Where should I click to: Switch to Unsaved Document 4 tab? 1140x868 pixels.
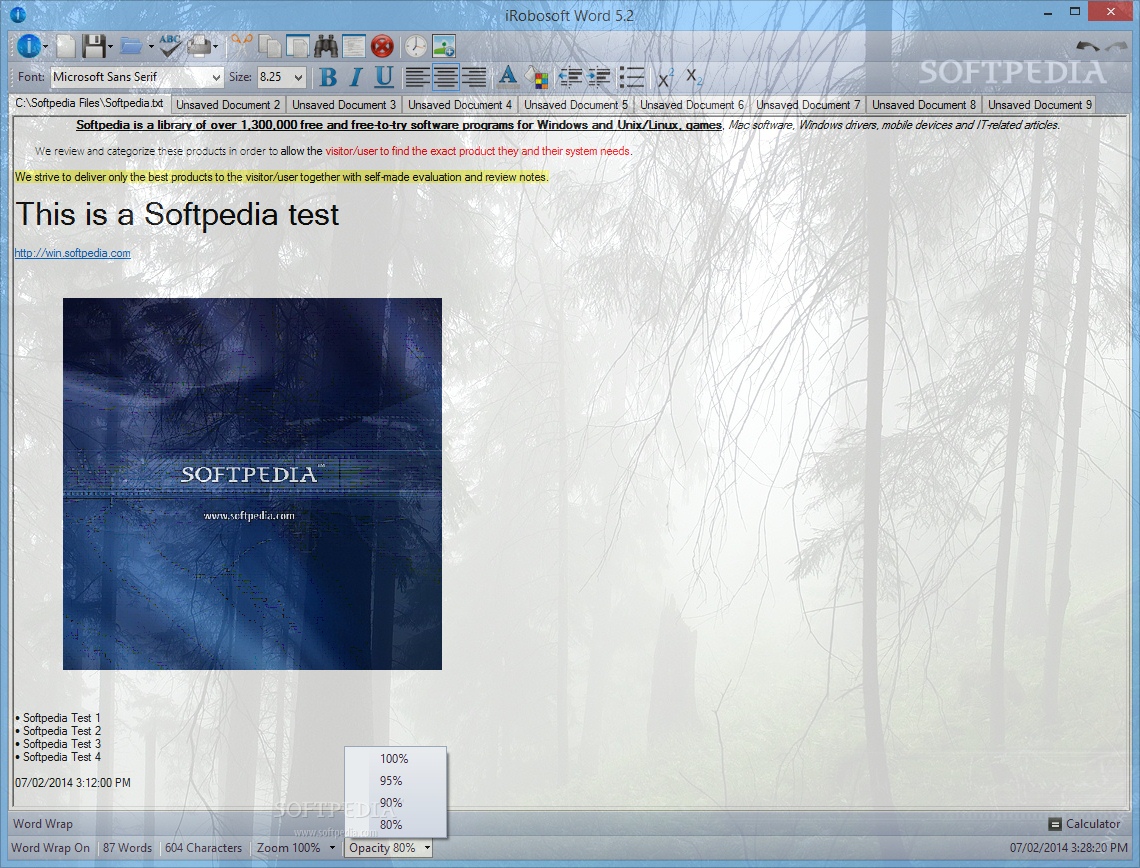pyautogui.click(x=459, y=105)
